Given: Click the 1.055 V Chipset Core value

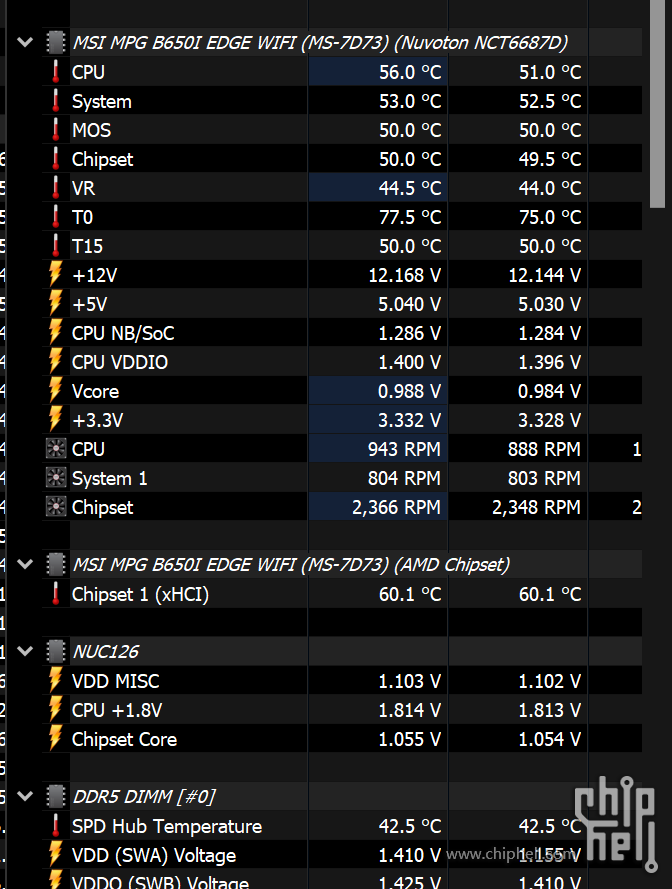Looking at the screenshot, I should click(x=409, y=739).
